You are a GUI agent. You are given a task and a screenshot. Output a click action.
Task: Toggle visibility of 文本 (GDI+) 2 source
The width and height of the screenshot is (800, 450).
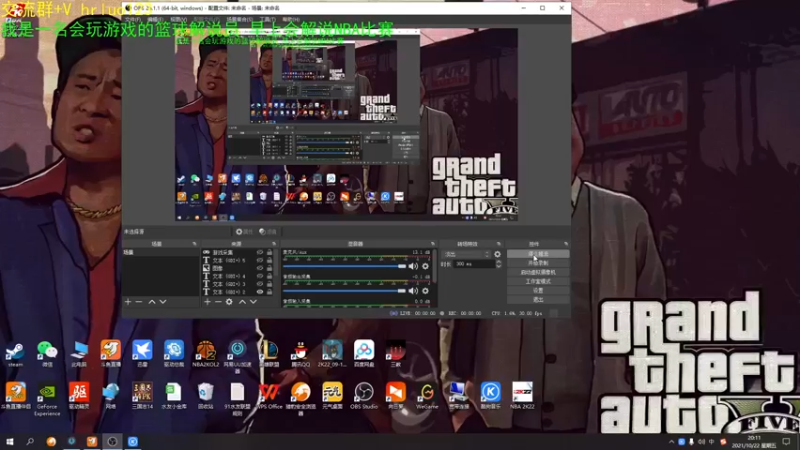260,292
